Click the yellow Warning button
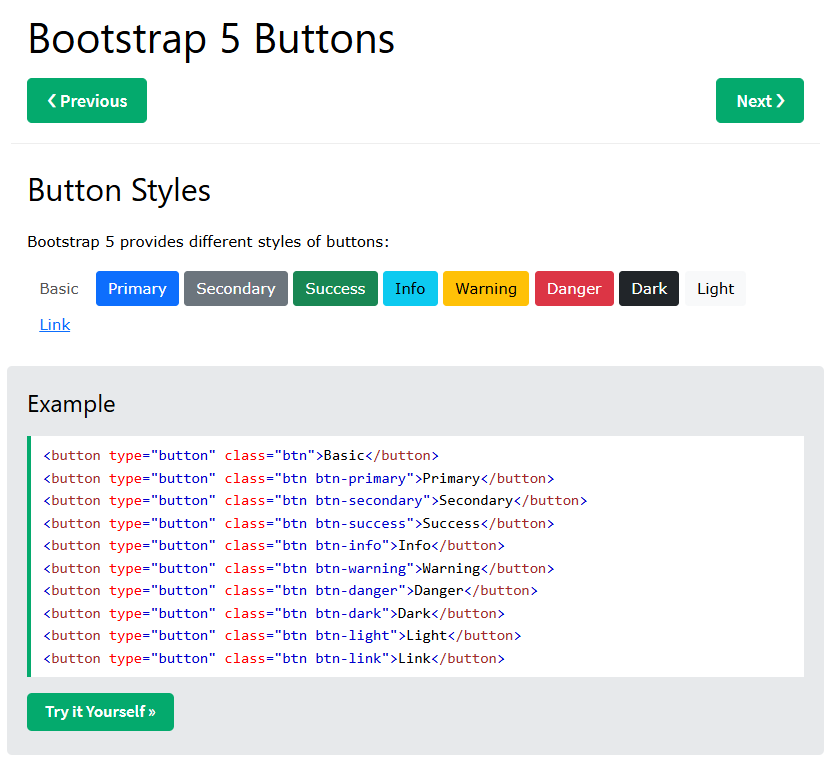This screenshot has height=767, width=829. (486, 289)
